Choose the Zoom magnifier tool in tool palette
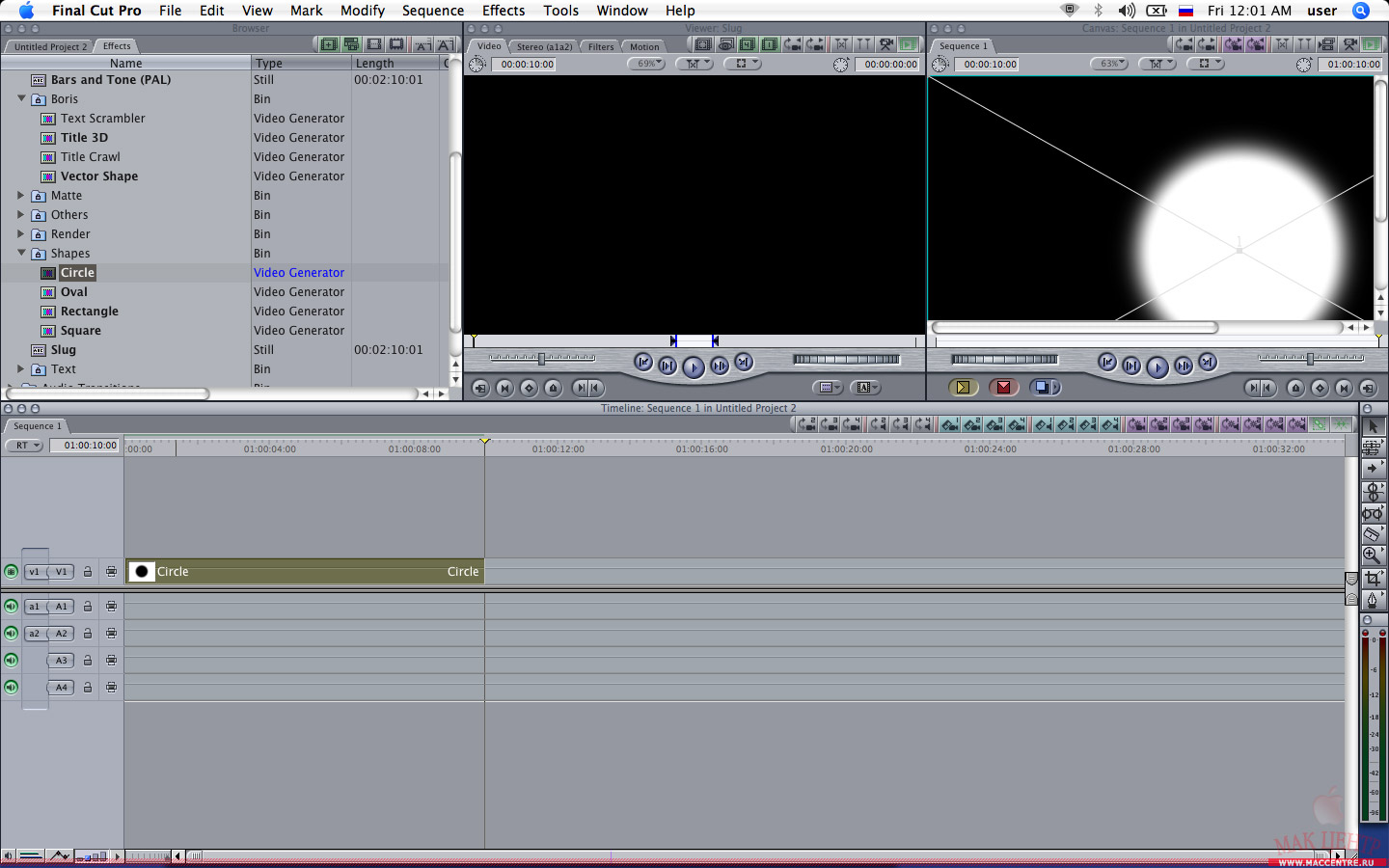This screenshot has height=868, width=1389. 1373,556
